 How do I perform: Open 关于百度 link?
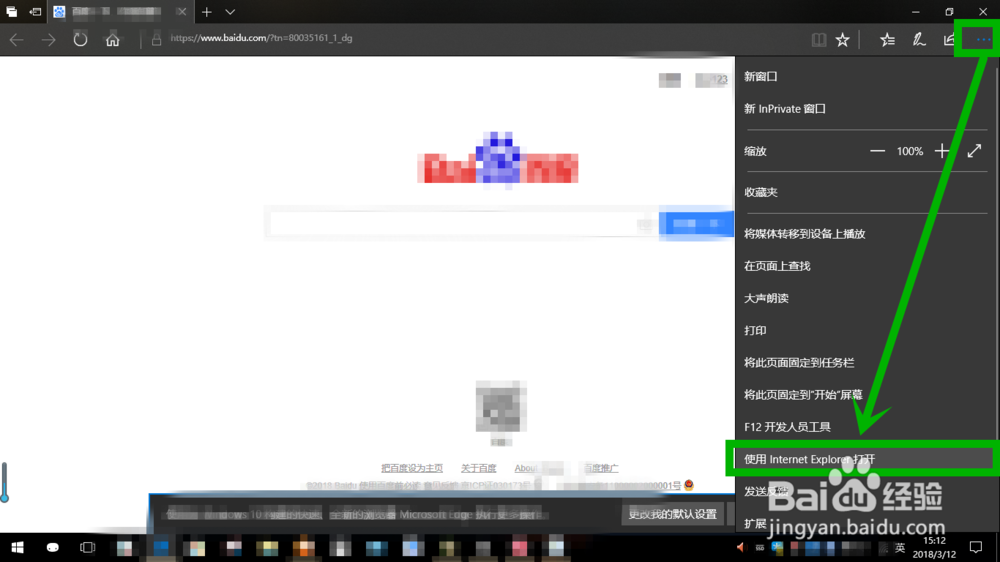(478, 468)
